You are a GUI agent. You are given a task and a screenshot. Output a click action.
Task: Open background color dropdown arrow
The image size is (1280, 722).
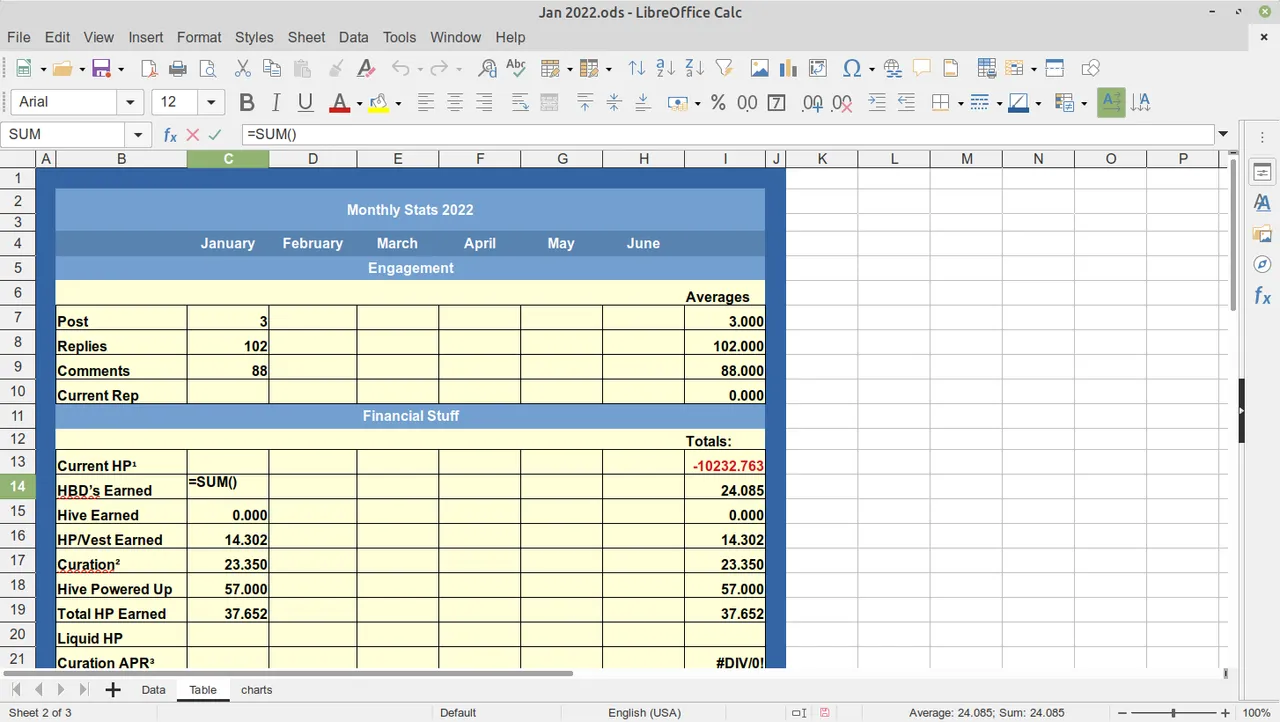tap(398, 103)
